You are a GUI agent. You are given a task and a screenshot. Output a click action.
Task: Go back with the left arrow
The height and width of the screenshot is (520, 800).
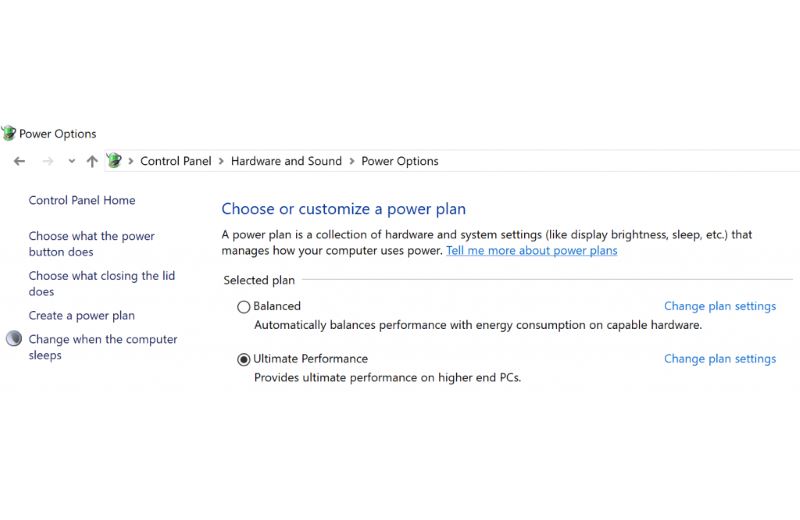(x=19, y=161)
